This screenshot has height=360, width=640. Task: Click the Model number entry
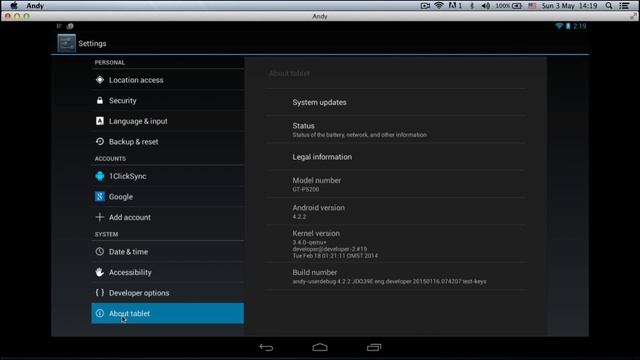tap(396, 184)
